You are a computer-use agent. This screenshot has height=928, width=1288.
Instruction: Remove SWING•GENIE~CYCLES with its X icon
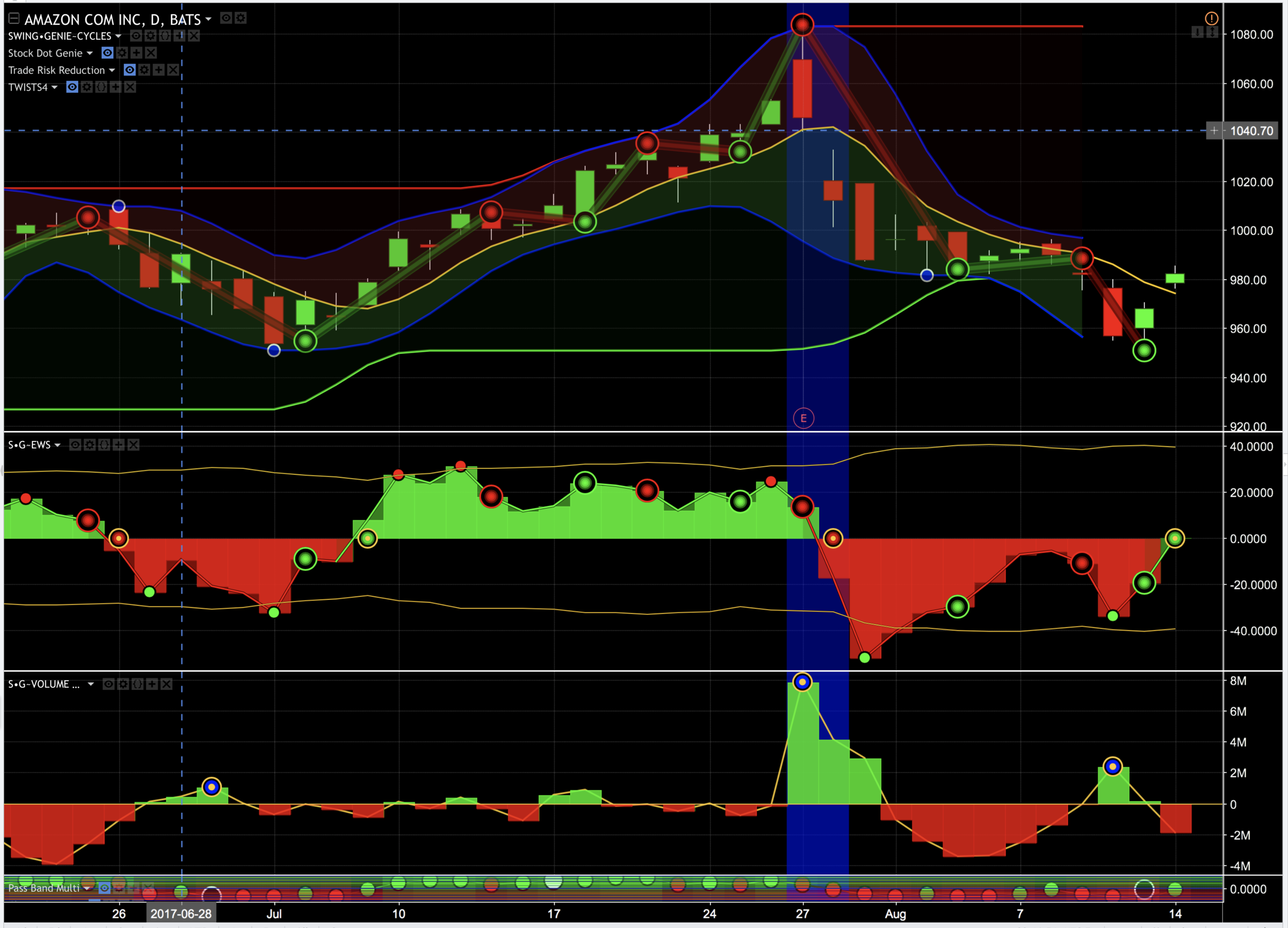(194, 36)
